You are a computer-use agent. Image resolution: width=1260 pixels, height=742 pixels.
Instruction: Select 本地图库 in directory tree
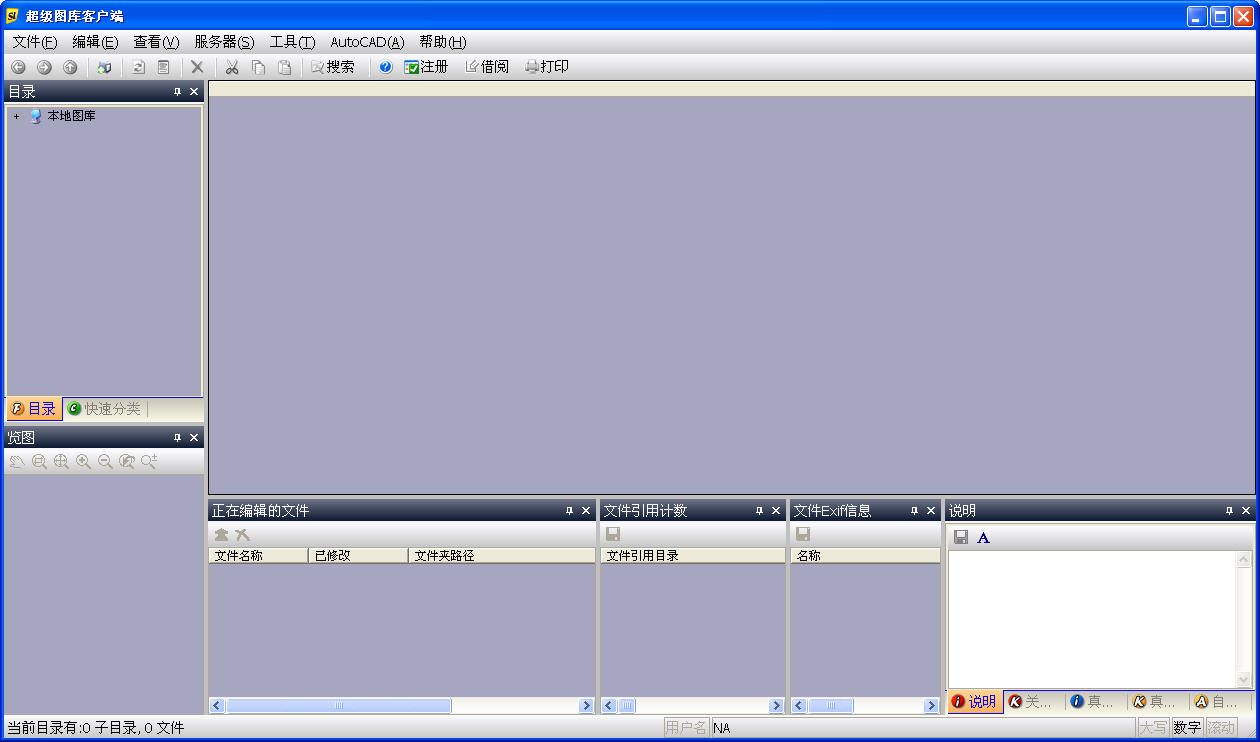(72, 116)
